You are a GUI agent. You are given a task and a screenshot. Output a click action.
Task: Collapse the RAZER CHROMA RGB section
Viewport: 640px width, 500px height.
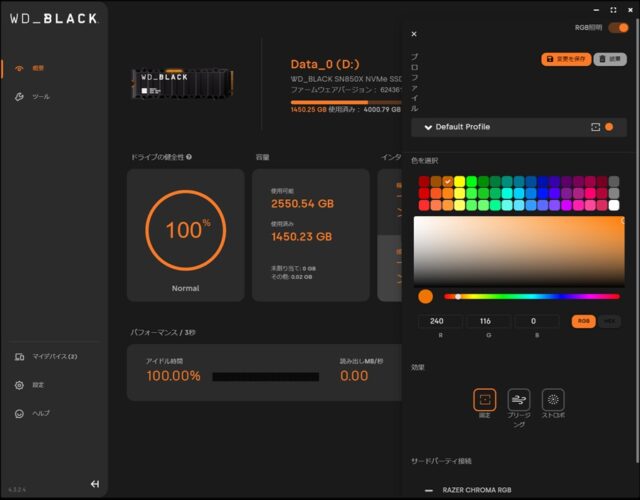click(429, 490)
